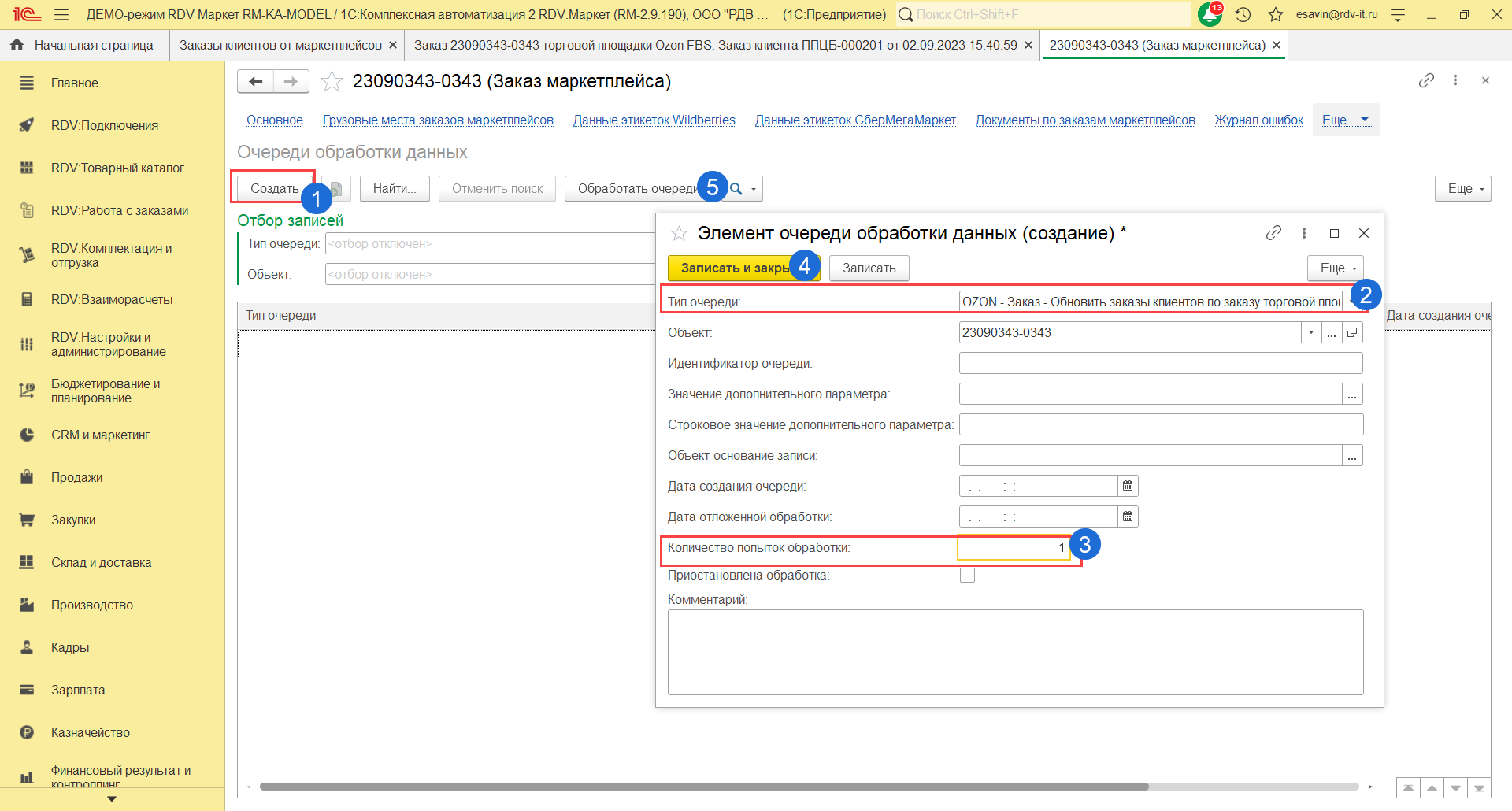Toggle Приостановлена обработка checkbox
The width and height of the screenshot is (1512, 811).
click(x=967, y=576)
